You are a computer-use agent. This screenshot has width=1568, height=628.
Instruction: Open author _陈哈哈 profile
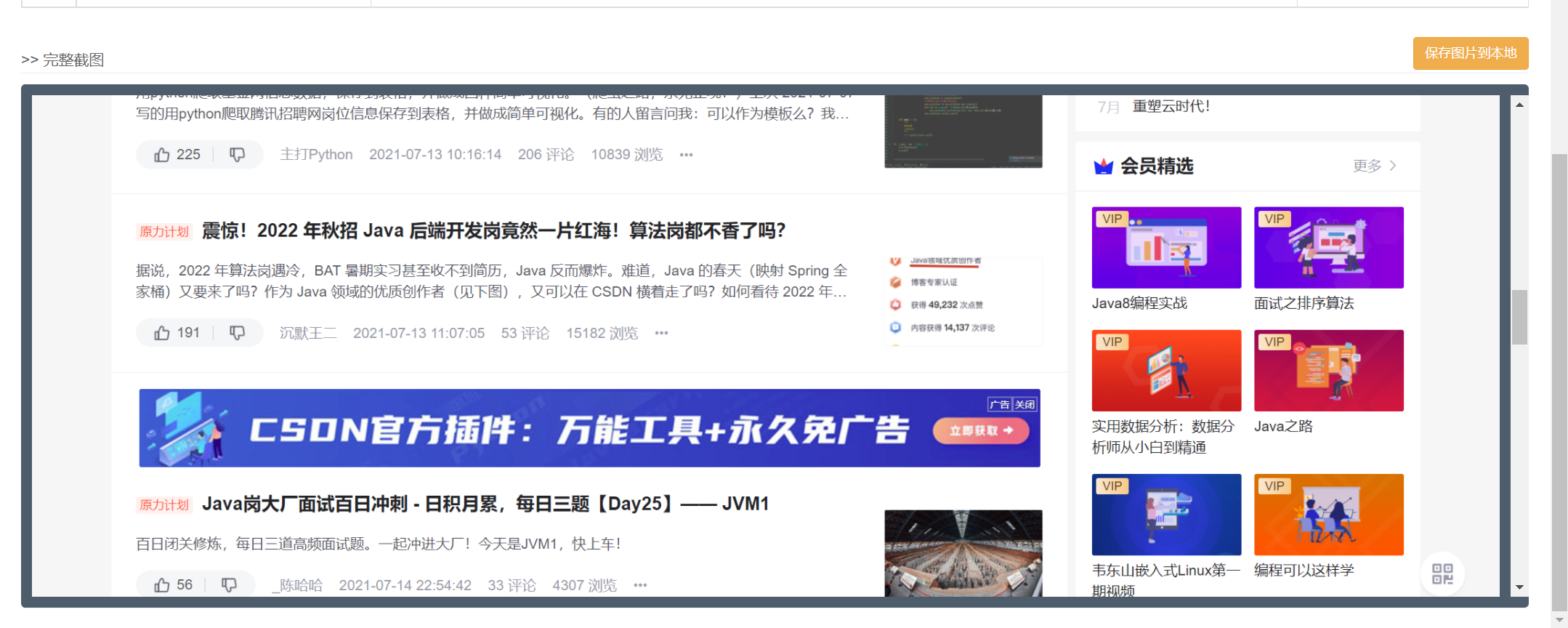pyautogui.click(x=297, y=585)
